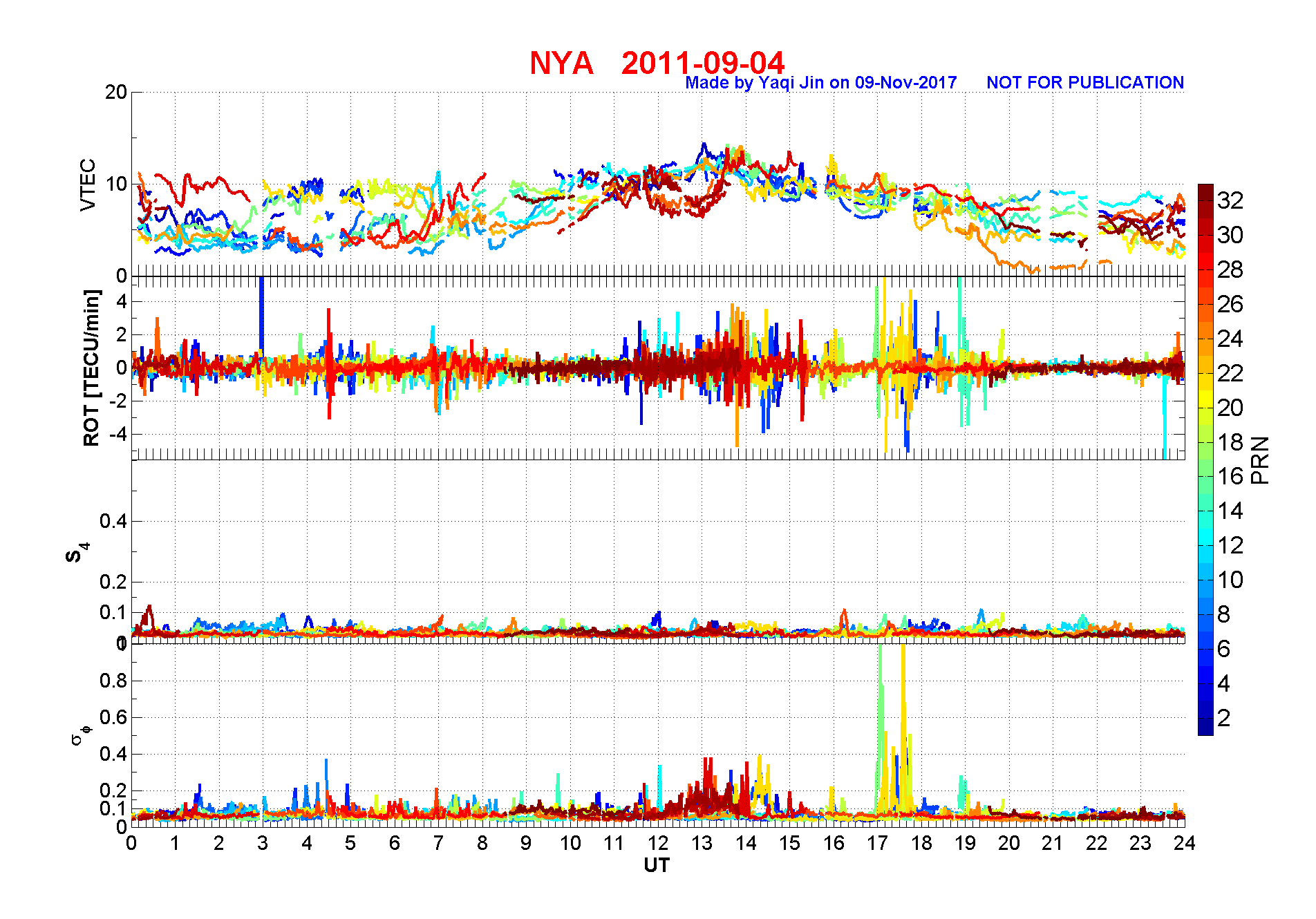Click the sigma phi axis label
This screenshot has width=1316, height=919.
tap(80, 735)
